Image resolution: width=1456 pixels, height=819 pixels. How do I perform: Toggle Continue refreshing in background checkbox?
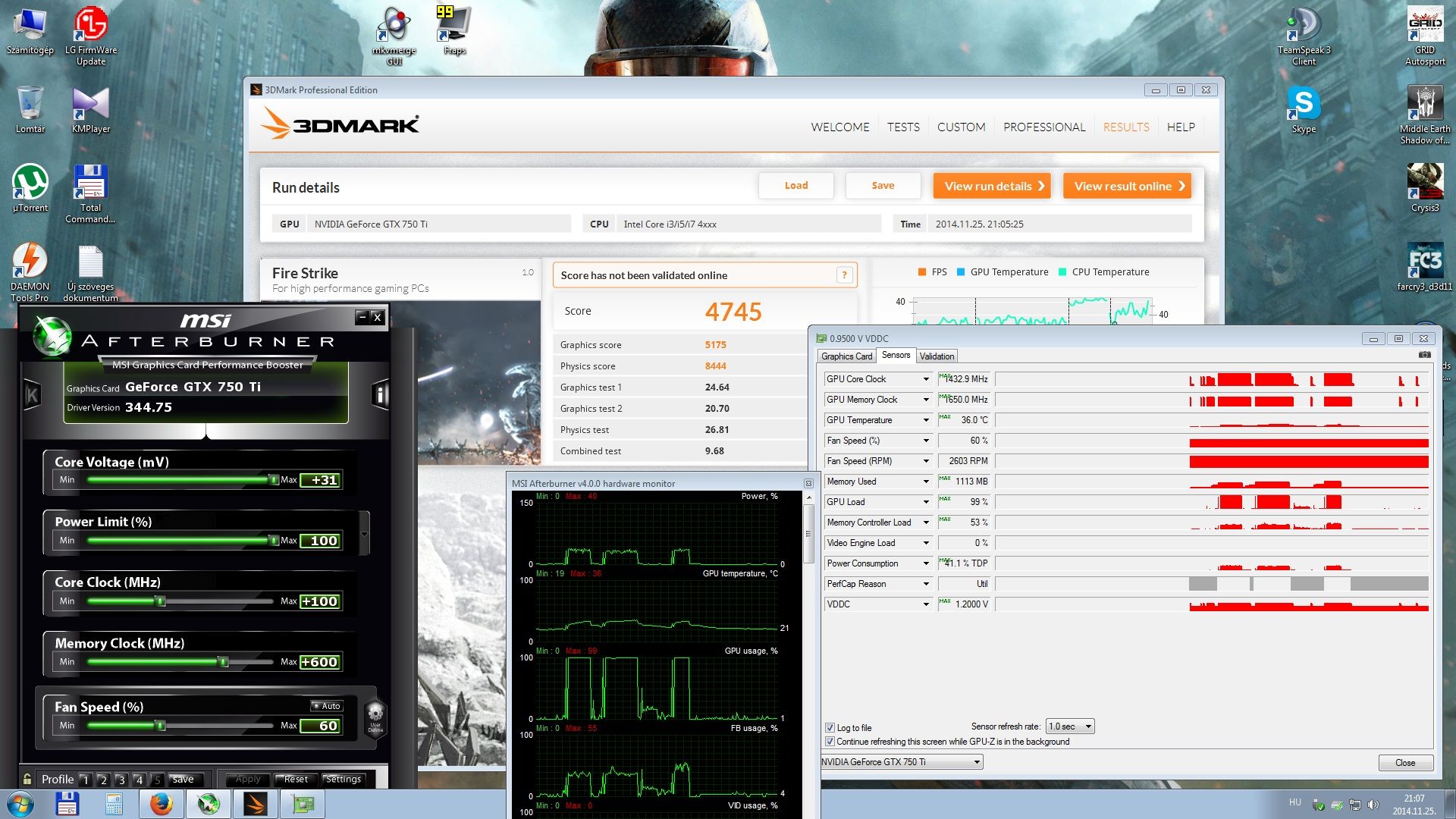click(x=830, y=742)
